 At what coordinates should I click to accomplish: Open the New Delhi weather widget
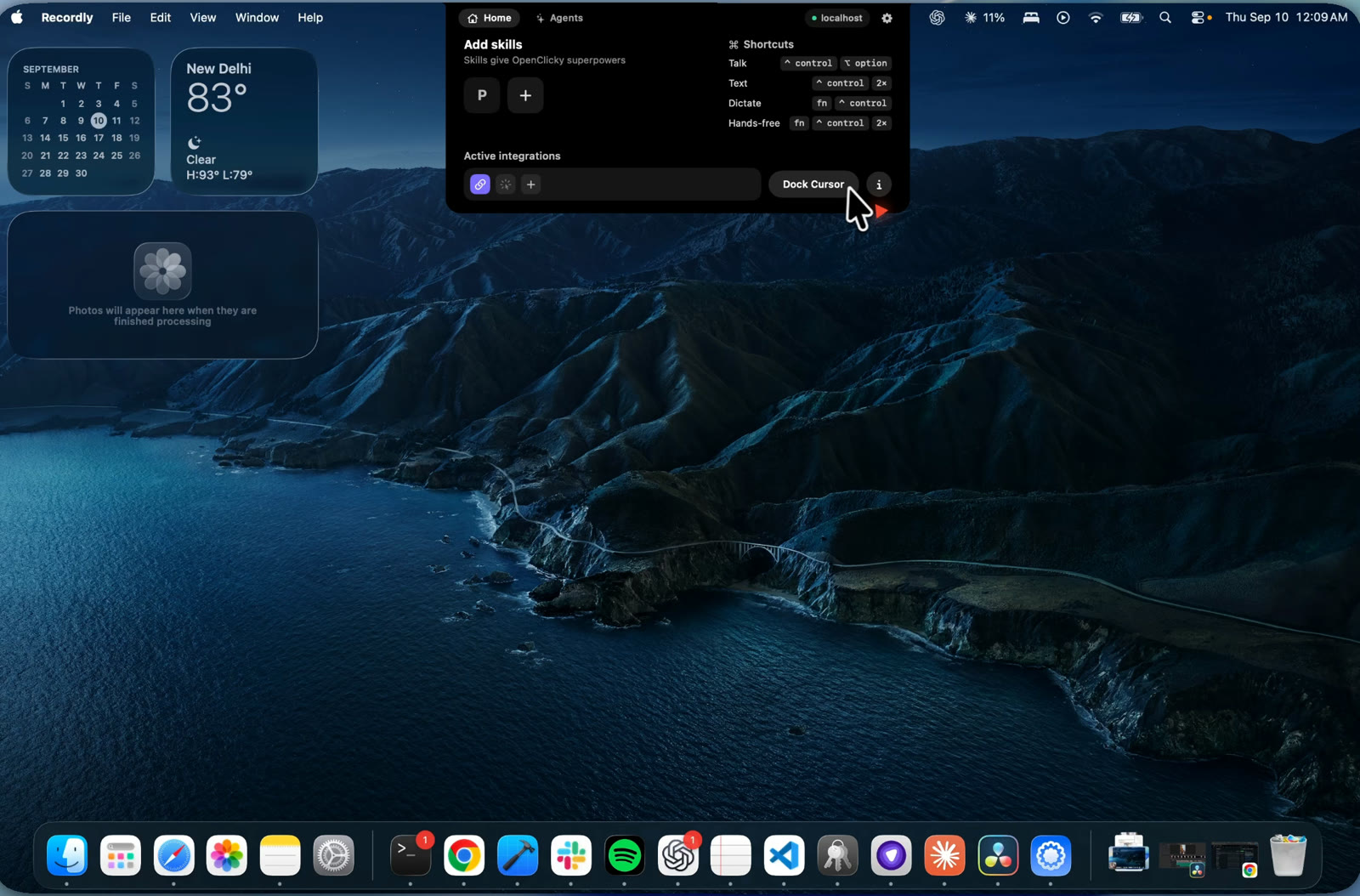tap(244, 122)
